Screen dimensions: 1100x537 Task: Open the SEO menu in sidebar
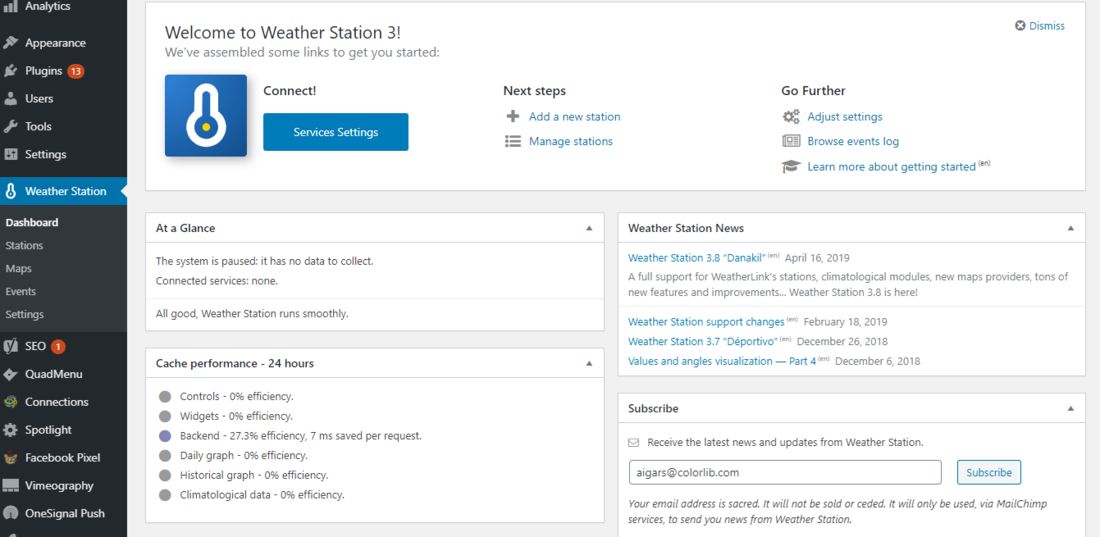[x=36, y=346]
